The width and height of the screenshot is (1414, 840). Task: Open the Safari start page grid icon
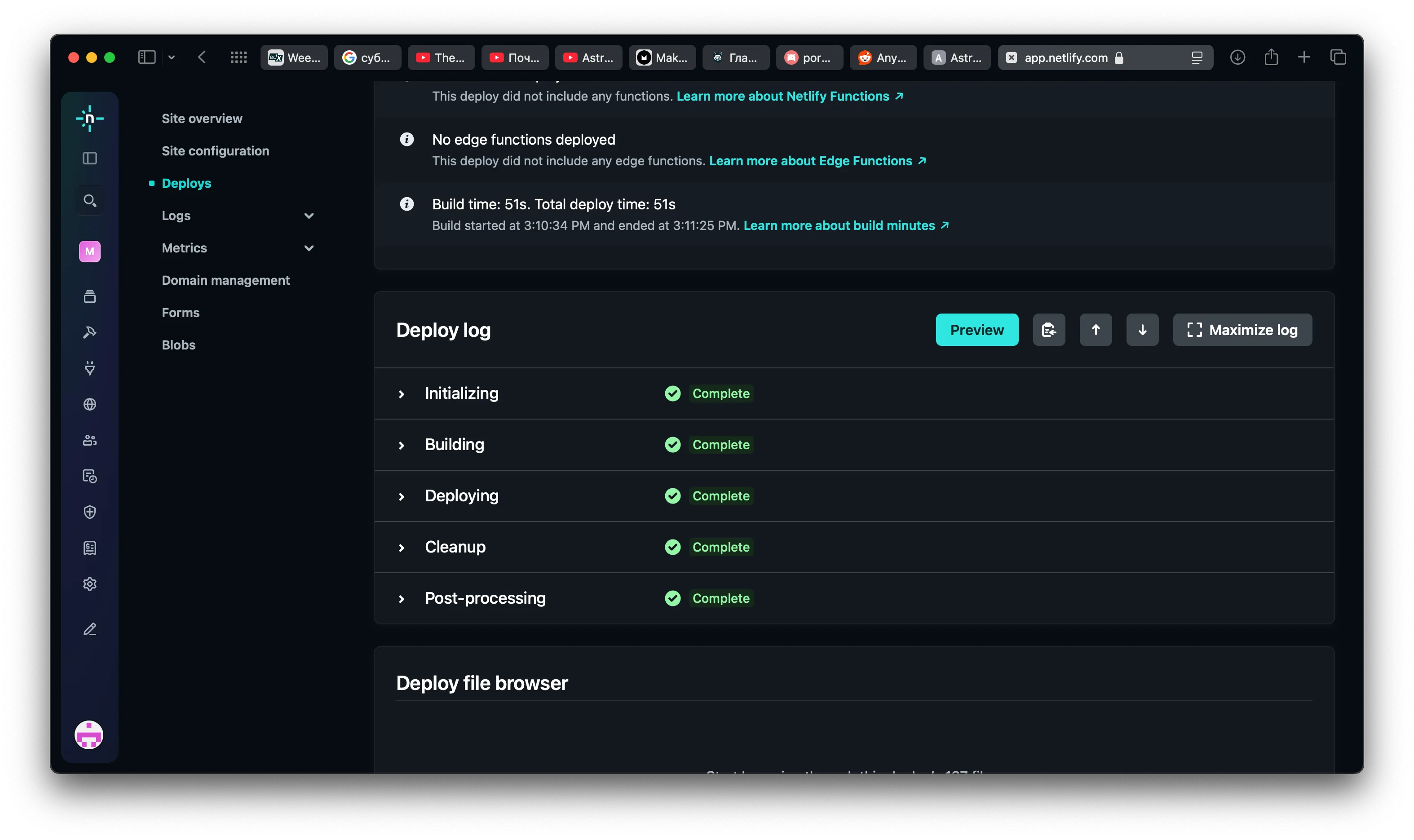(239, 57)
